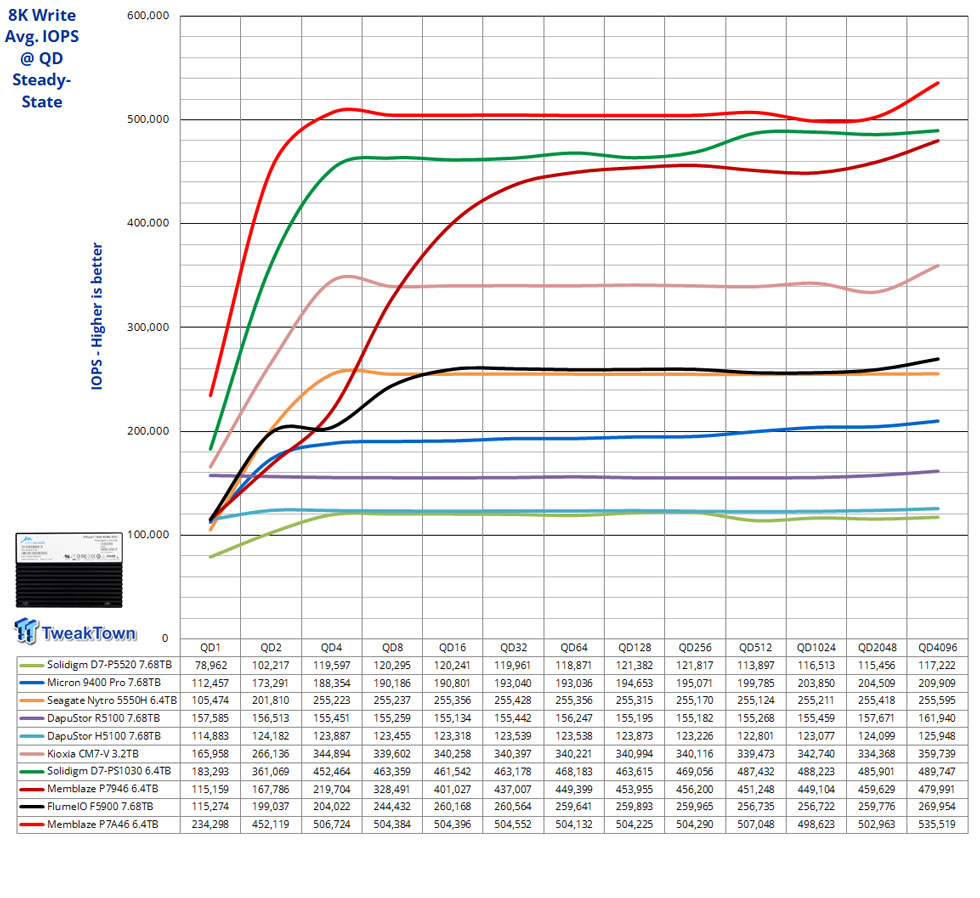Click the QD512 column header
980x898 pixels.
pos(756,647)
